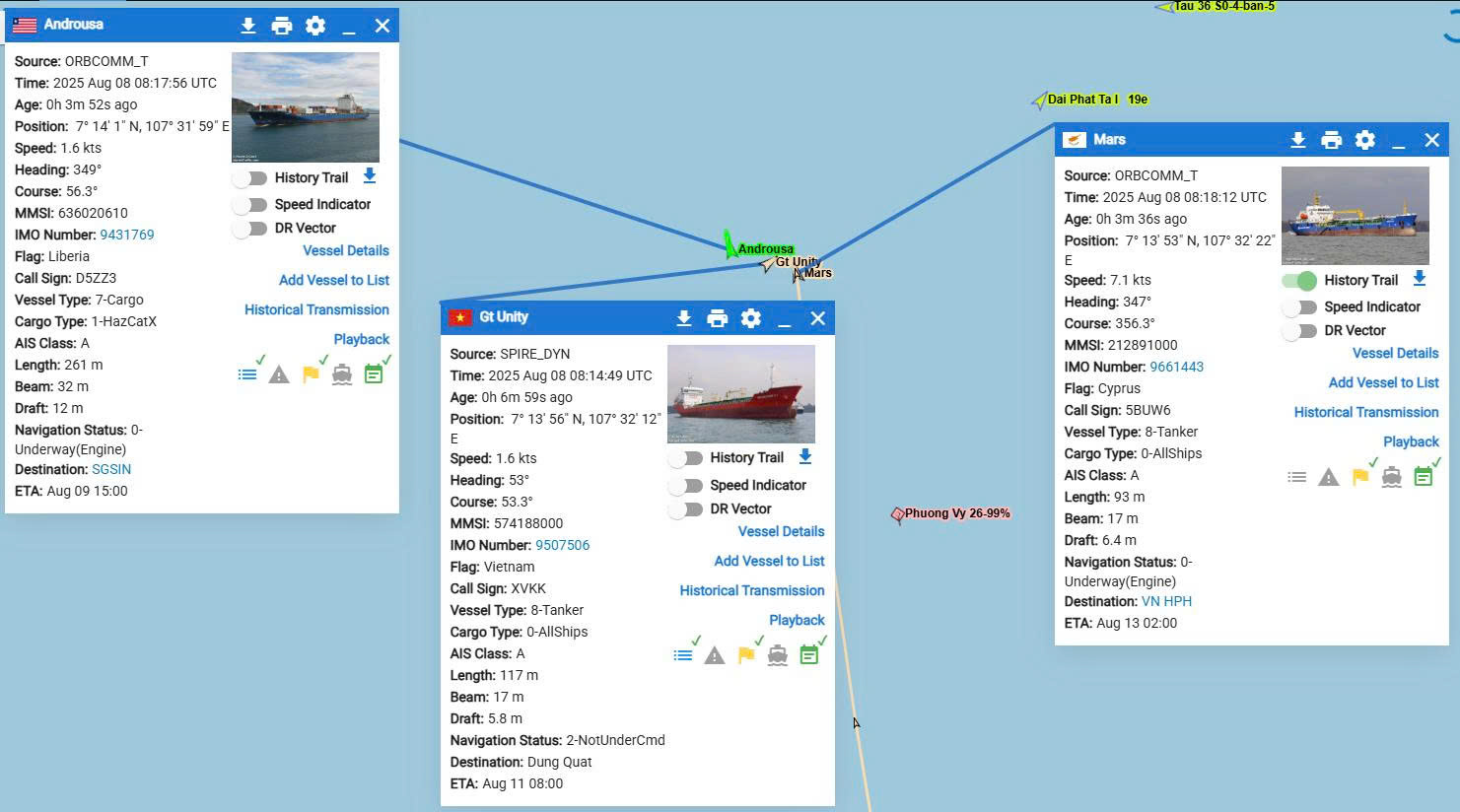The height and width of the screenshot is (812, 1460).
Task: Click Mars IMO number 9661443
Action: coord(1176,367)
